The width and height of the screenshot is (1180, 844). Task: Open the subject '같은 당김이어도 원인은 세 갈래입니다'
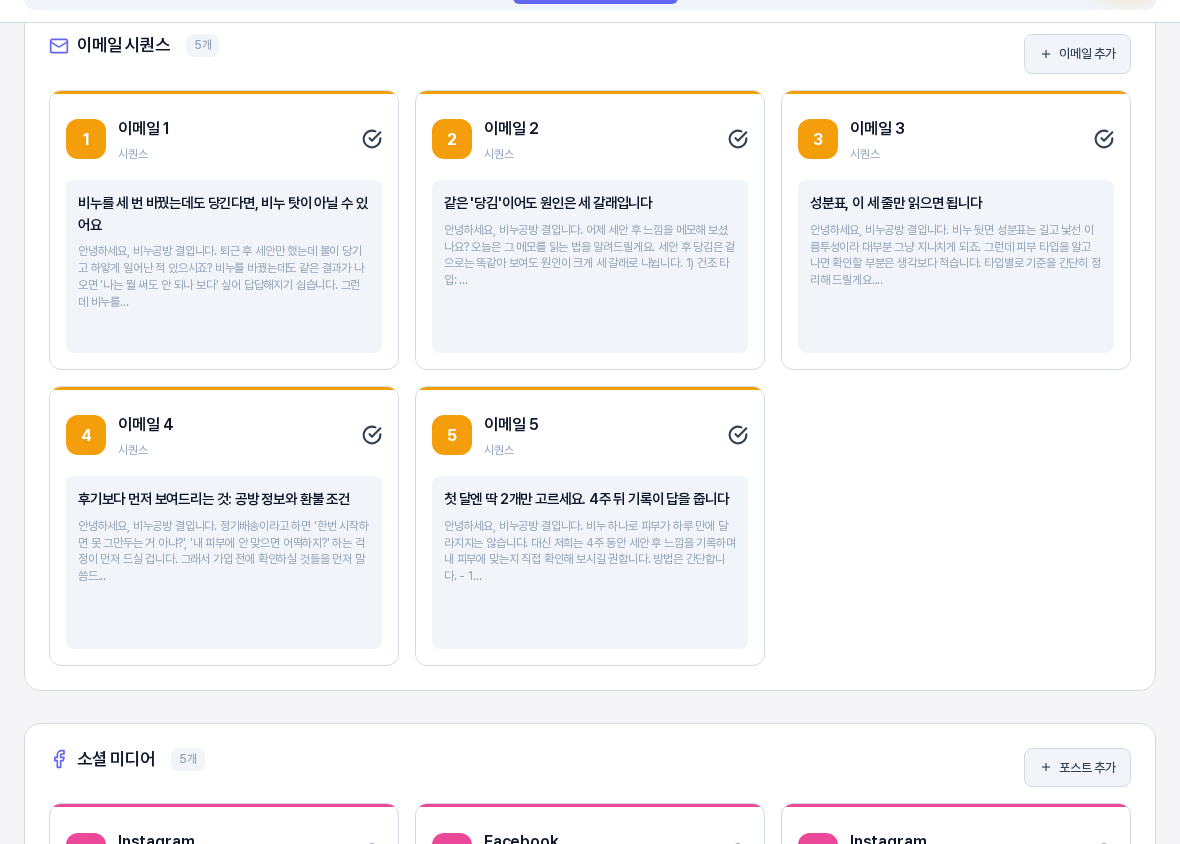548,203
